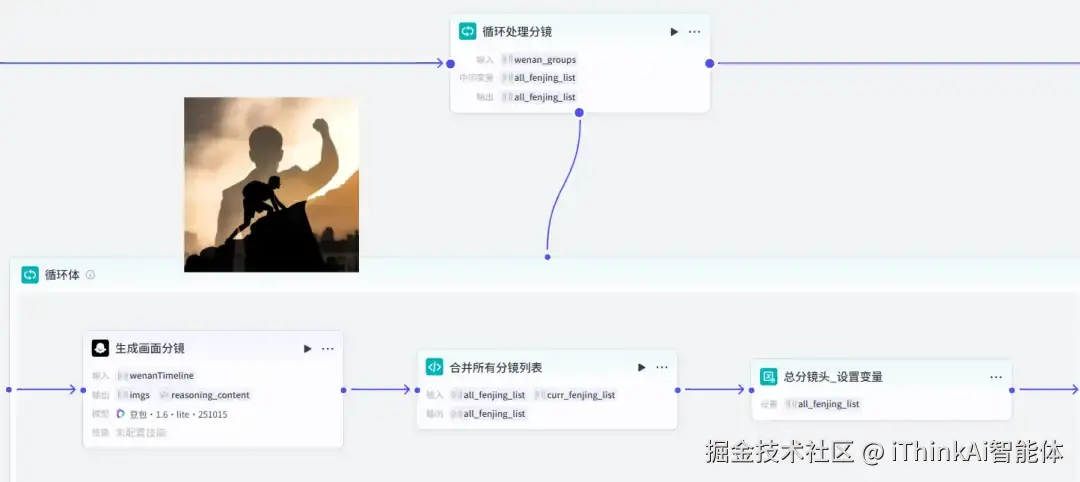Click the input port of 总分镜头_设置变量 node

751,390
